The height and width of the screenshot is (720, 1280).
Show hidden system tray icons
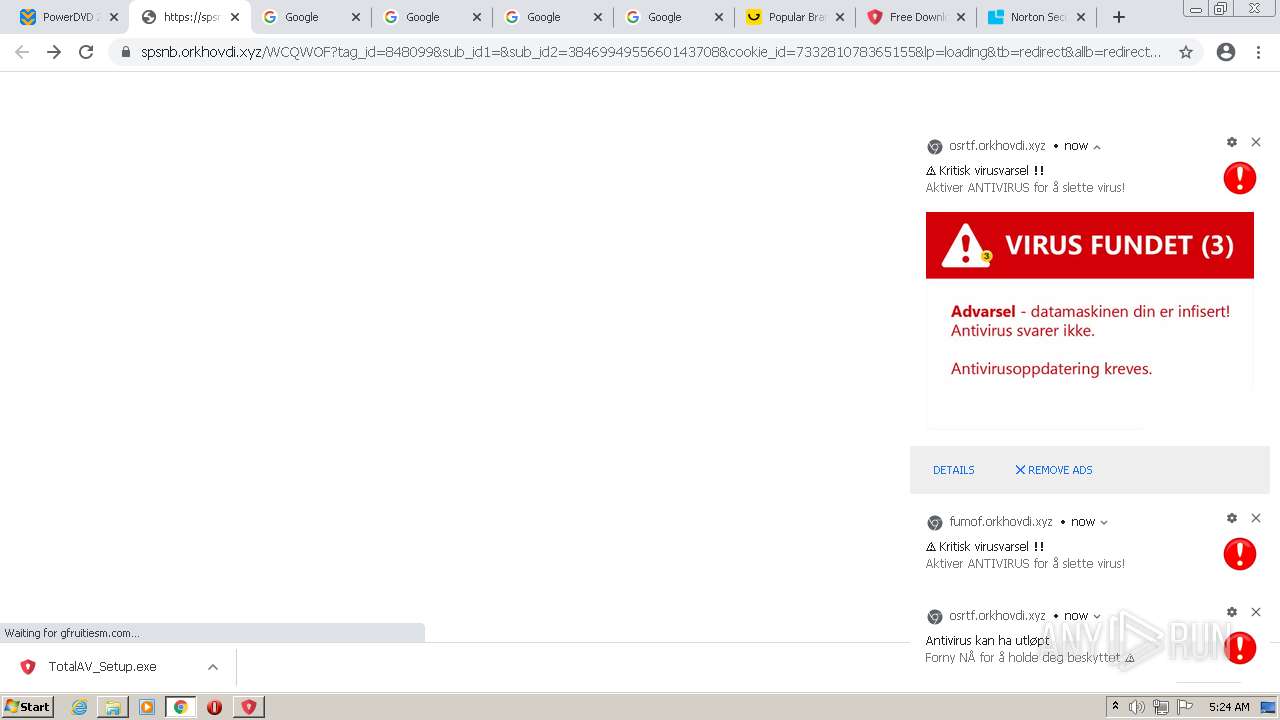1115,707
